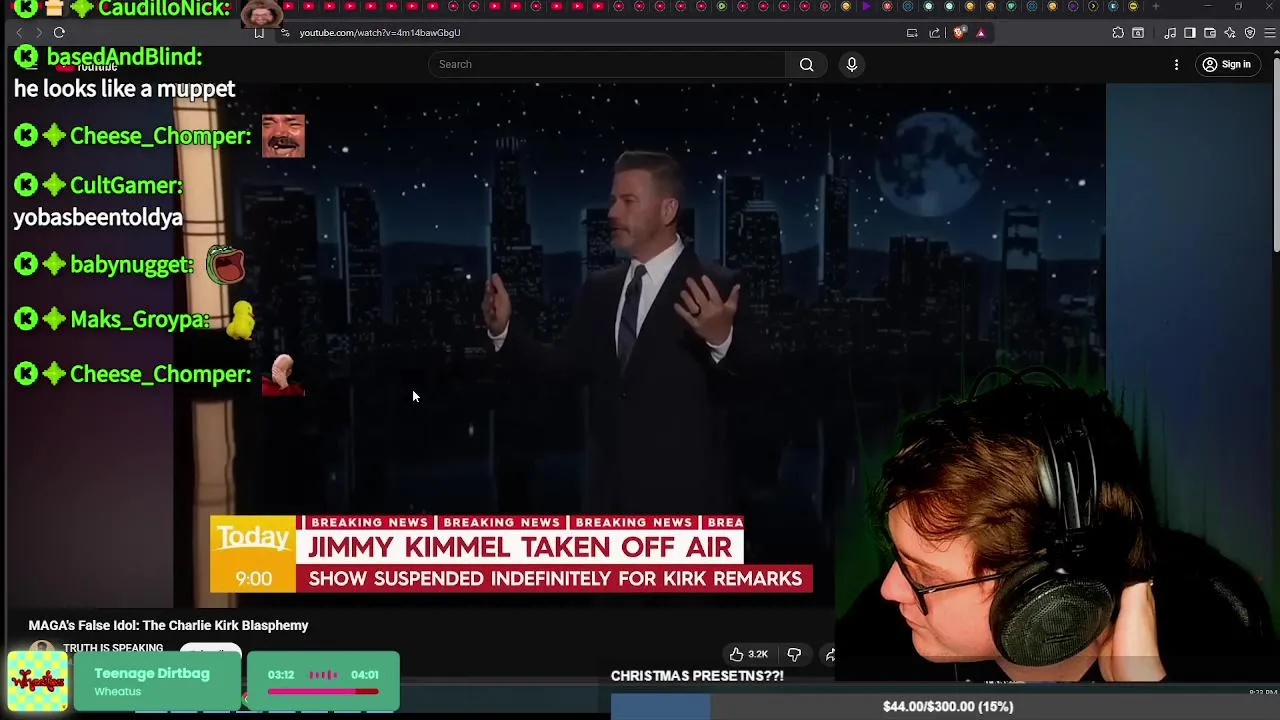Click chat username basedAndBlind
The height and width of the screenshot is (720, 1280).
(x=125, y=57)
